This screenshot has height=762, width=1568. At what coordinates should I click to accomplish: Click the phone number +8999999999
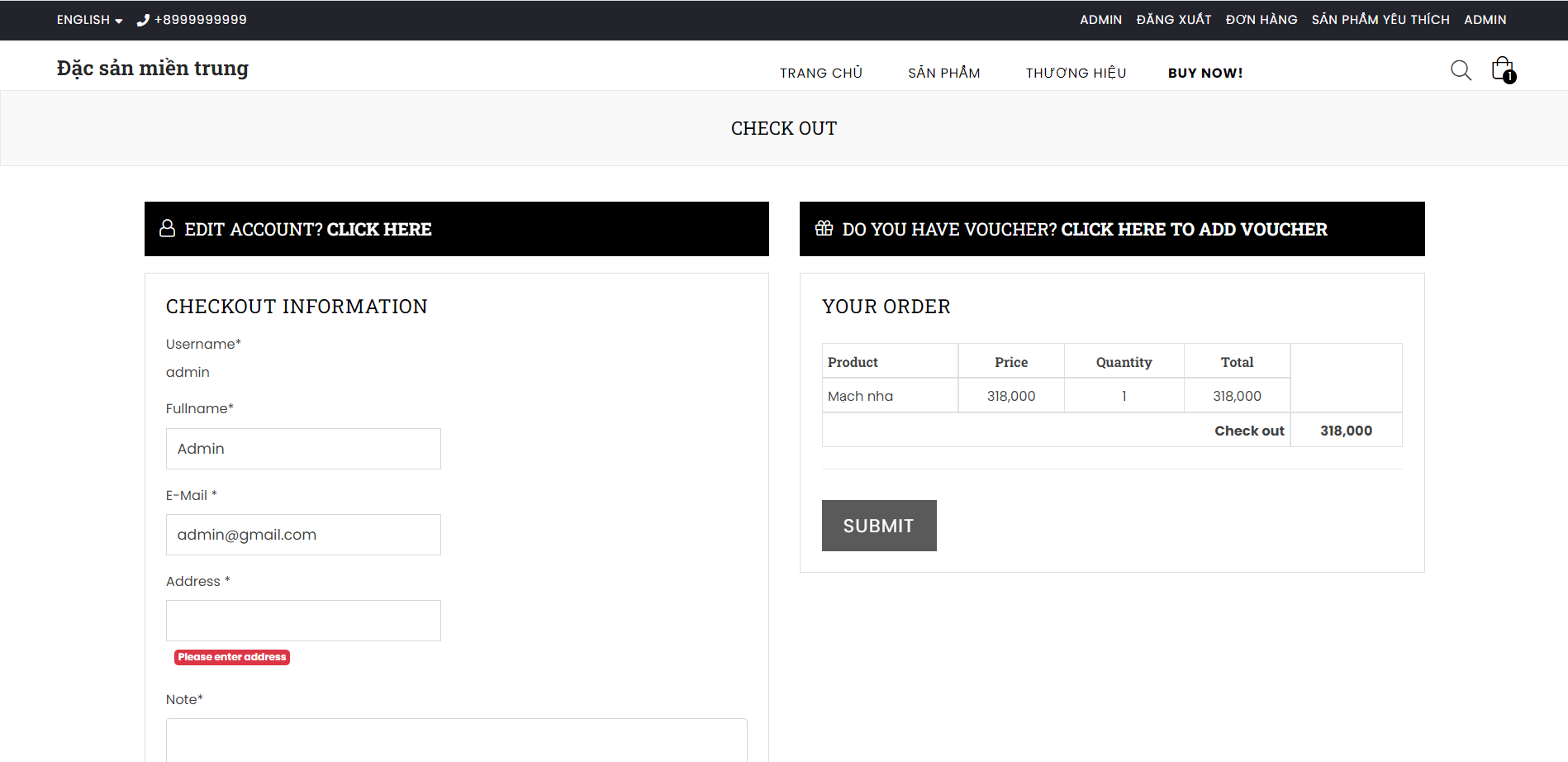tap(201, 20)
